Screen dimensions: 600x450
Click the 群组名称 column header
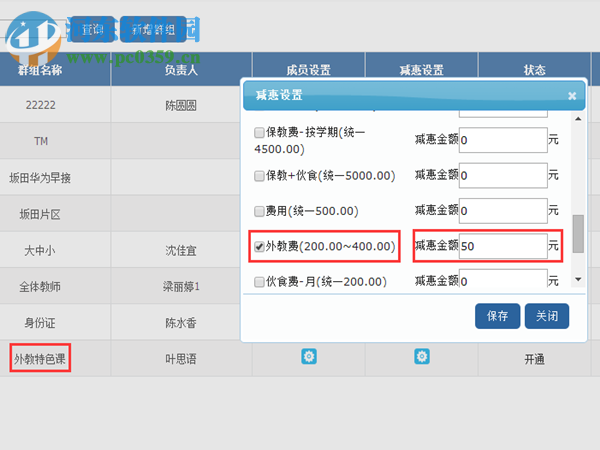(x=40, y=70)
